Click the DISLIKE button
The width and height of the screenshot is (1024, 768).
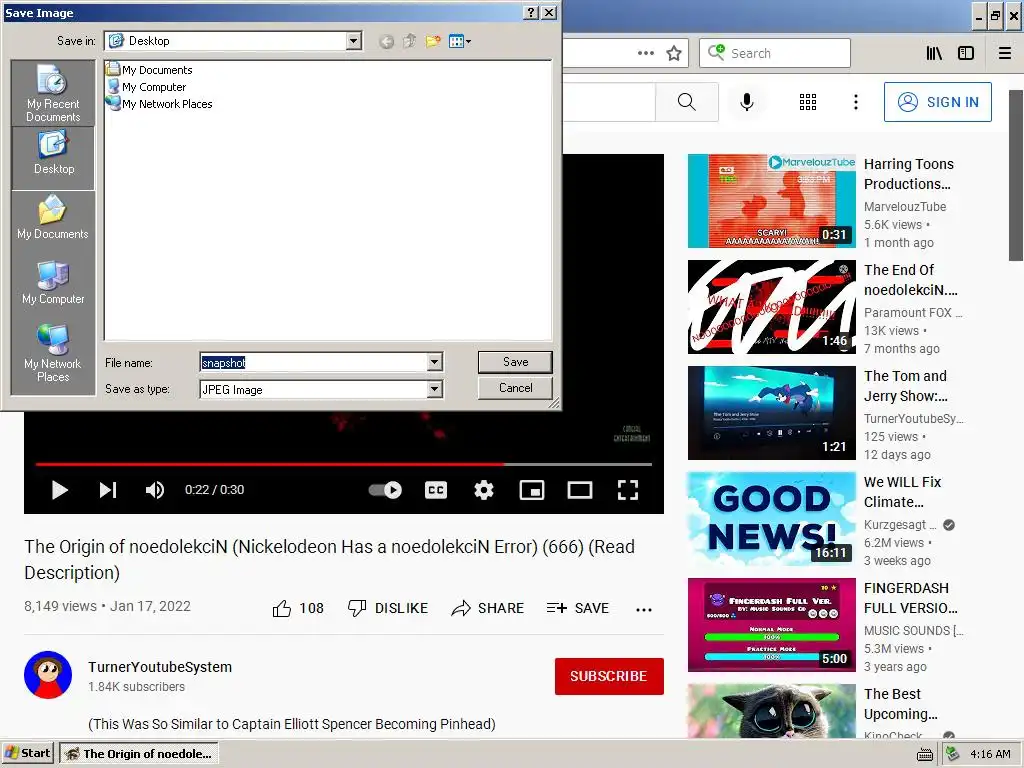tap(388, 608)
